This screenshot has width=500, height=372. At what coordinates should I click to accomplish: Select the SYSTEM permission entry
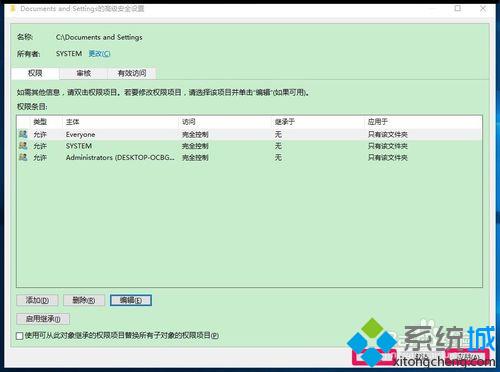[x=249, y=146]
